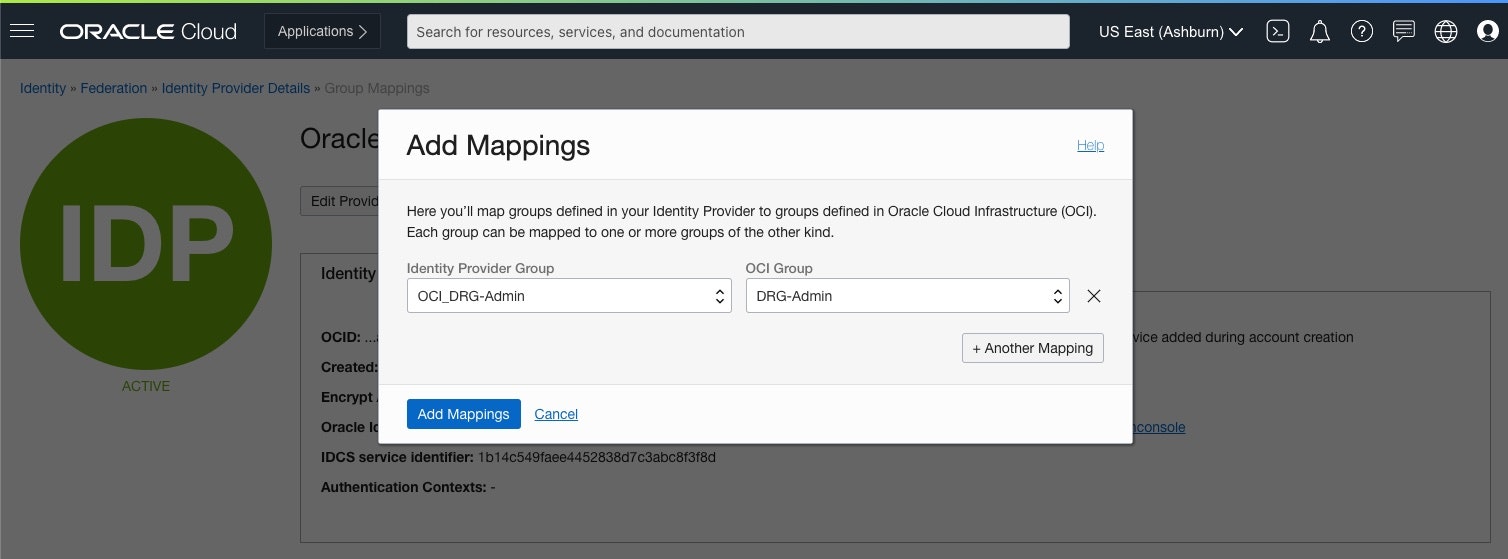
Task: Remove the mapping row with X icon
Action: (x=1094, y=296)
